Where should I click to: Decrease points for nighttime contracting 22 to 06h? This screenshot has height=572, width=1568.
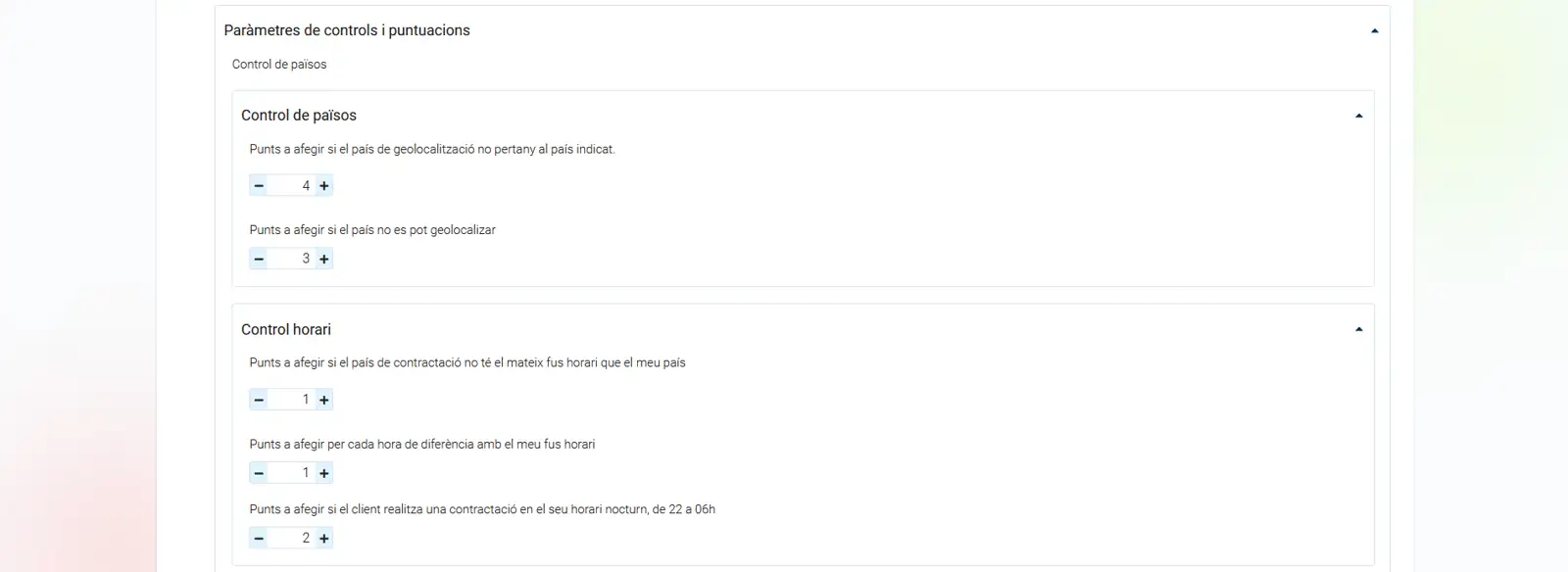point(259,539)
